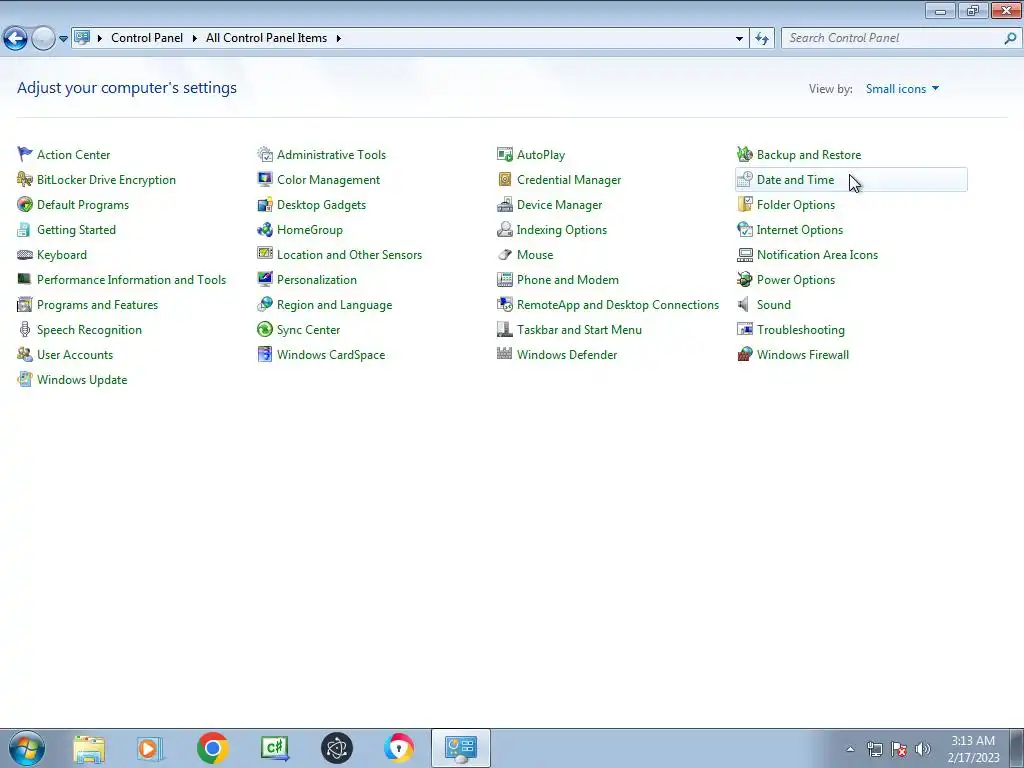Viewport: 1024px width, 768px height.
Task: Open the Notification Area Icons link
Action: (817, 255)
